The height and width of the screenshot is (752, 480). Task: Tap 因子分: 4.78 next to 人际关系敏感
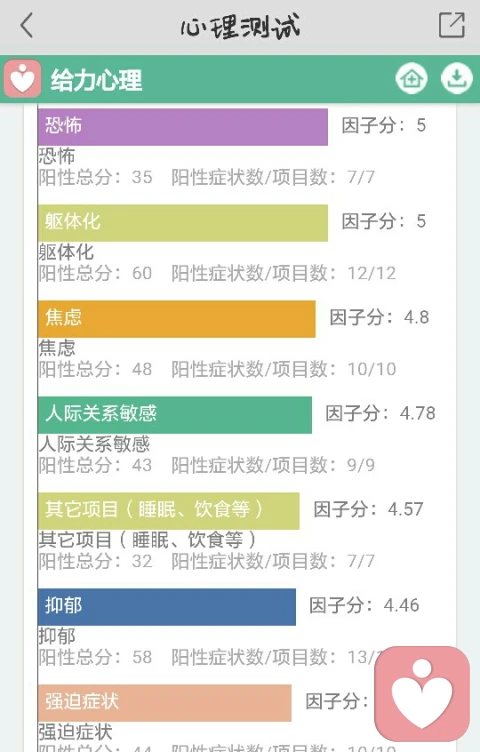(x=381, y=413)
